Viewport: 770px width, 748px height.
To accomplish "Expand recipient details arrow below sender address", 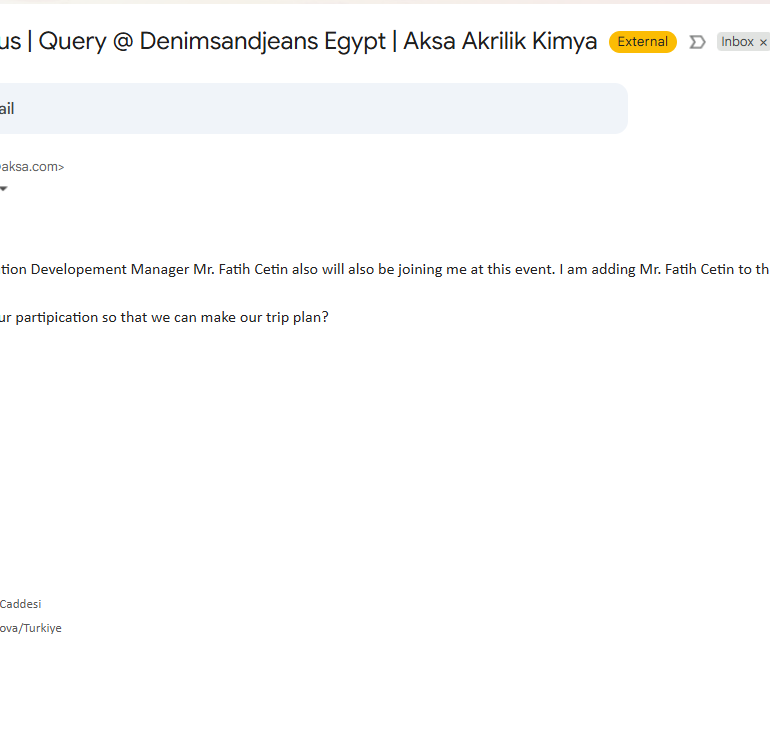I will click(3, 188).
